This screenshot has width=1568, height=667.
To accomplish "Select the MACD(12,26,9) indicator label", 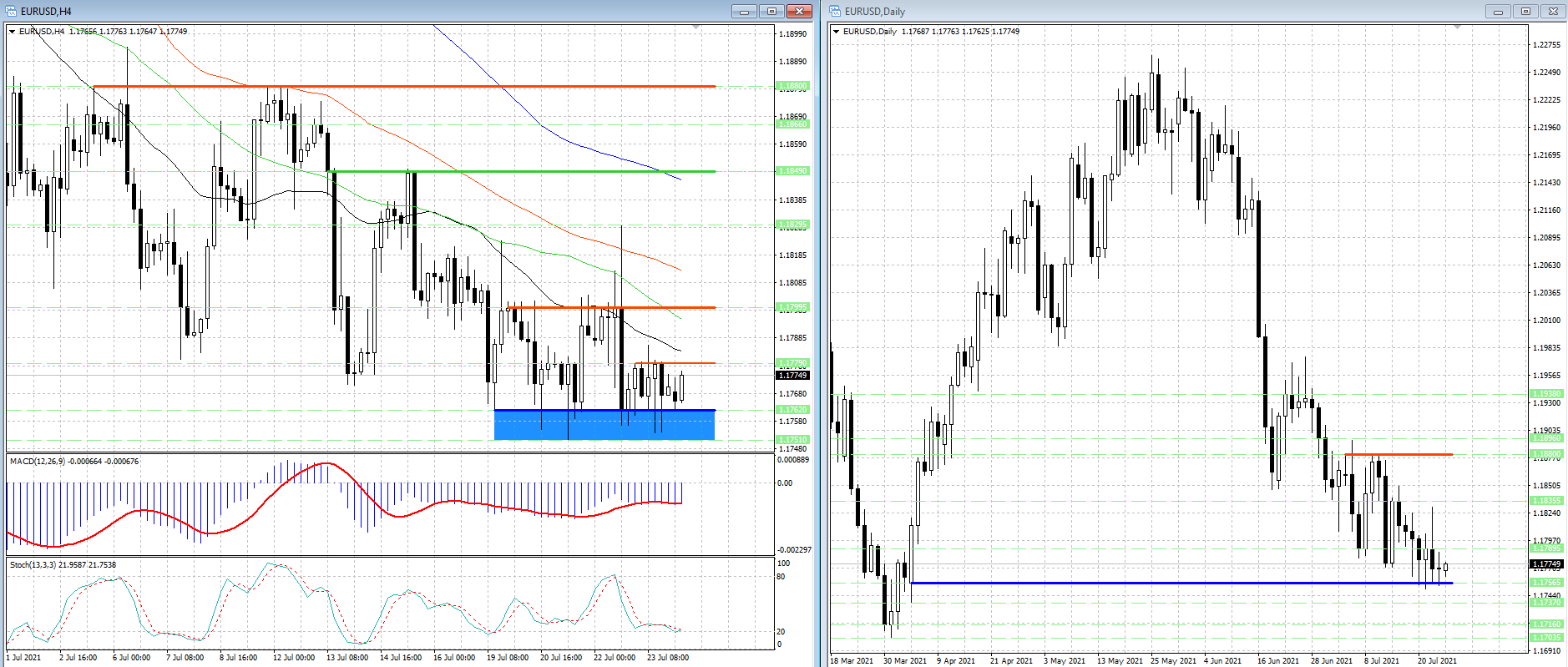I will point(74,461).
